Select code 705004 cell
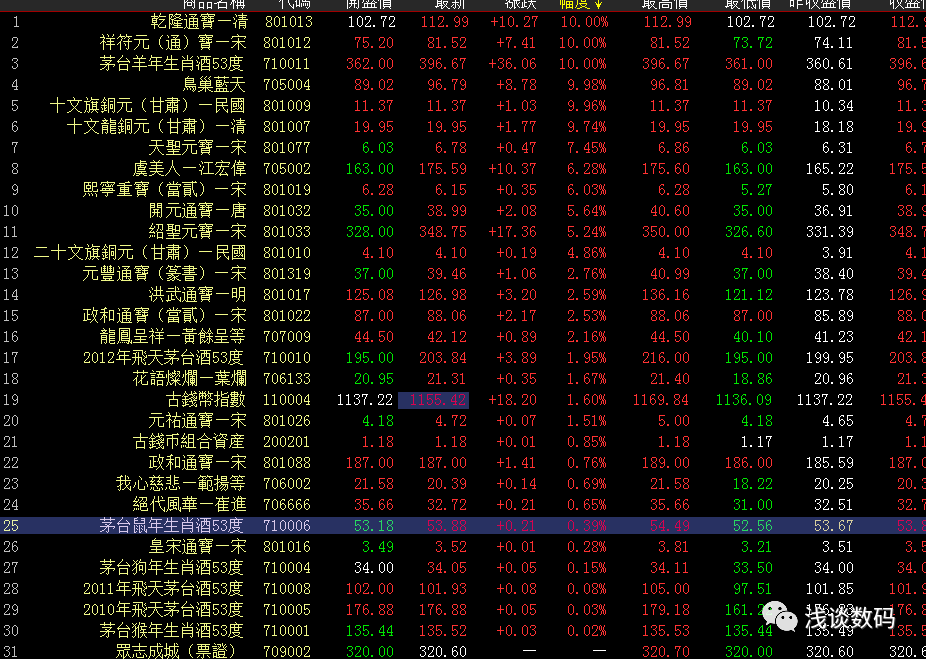Screen dimensions: 926x659 coord(287,85)
